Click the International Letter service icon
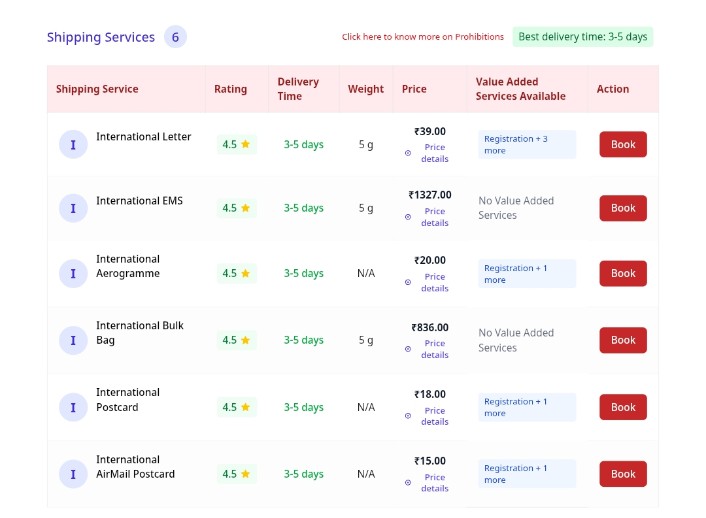The height and width of the screenshot is (518, 706). 73,145
